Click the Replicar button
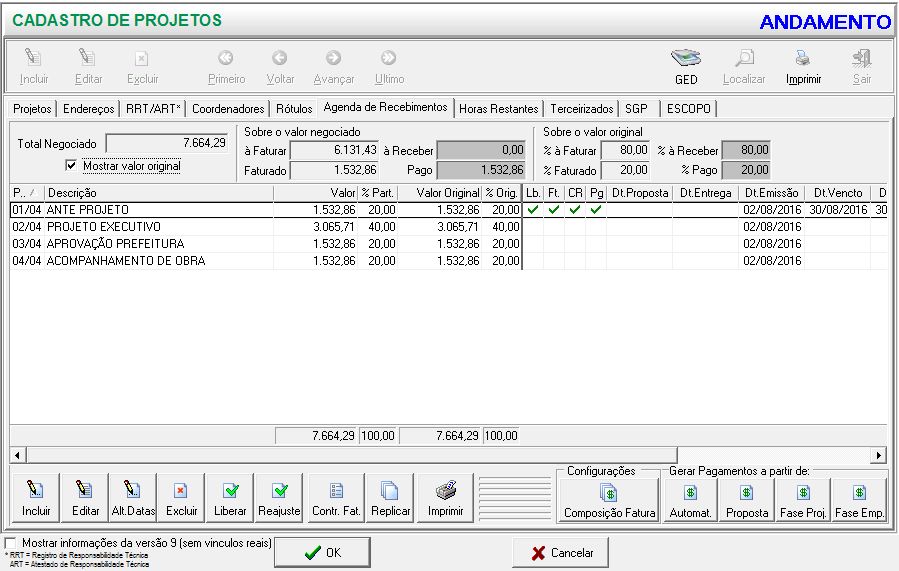The width and height of the screenshot is (899, 571). [390, 498]
